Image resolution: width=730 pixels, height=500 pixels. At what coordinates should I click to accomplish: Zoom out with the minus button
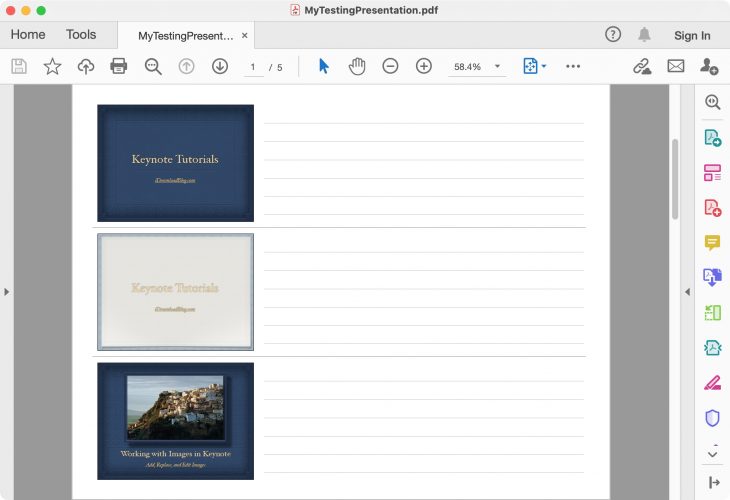tap(390, 66)
